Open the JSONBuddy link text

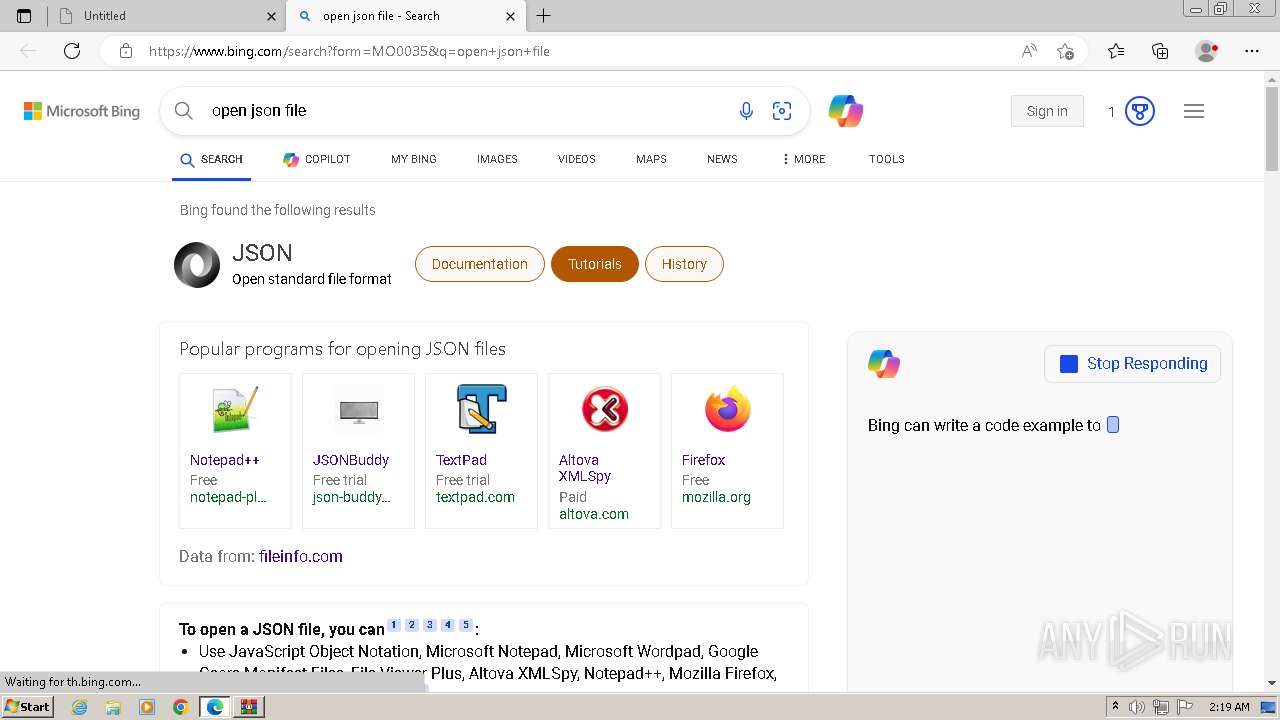(351, 460)
